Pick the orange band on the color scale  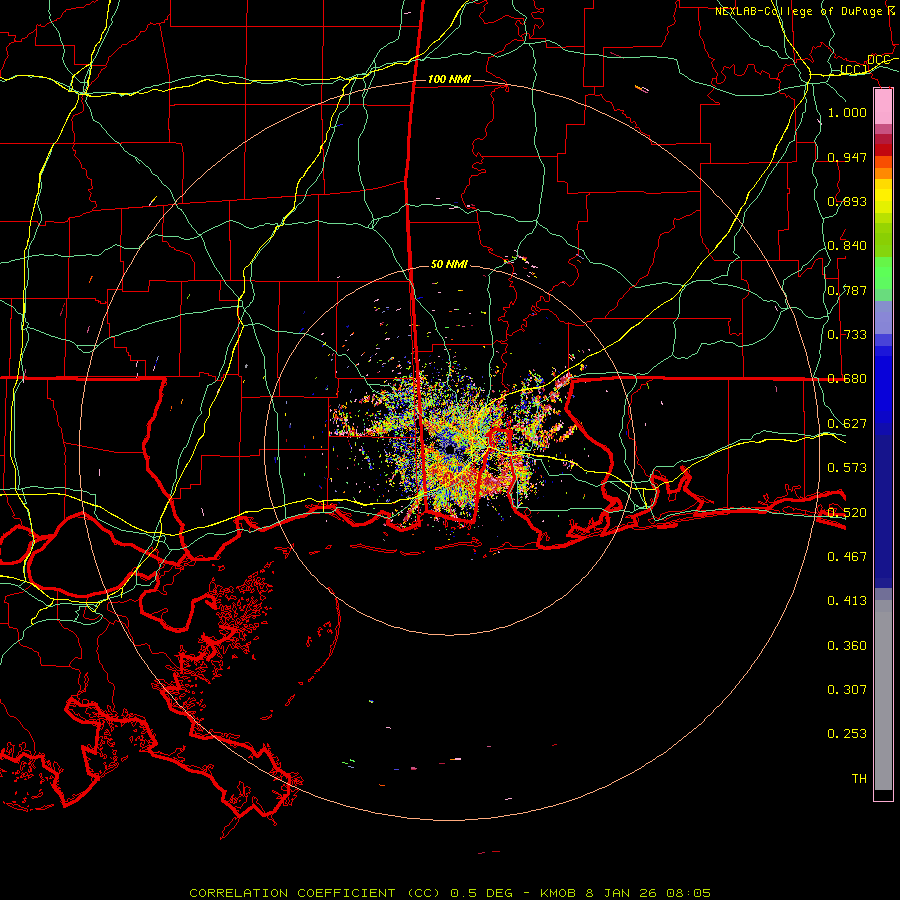[x=883, y=173]
